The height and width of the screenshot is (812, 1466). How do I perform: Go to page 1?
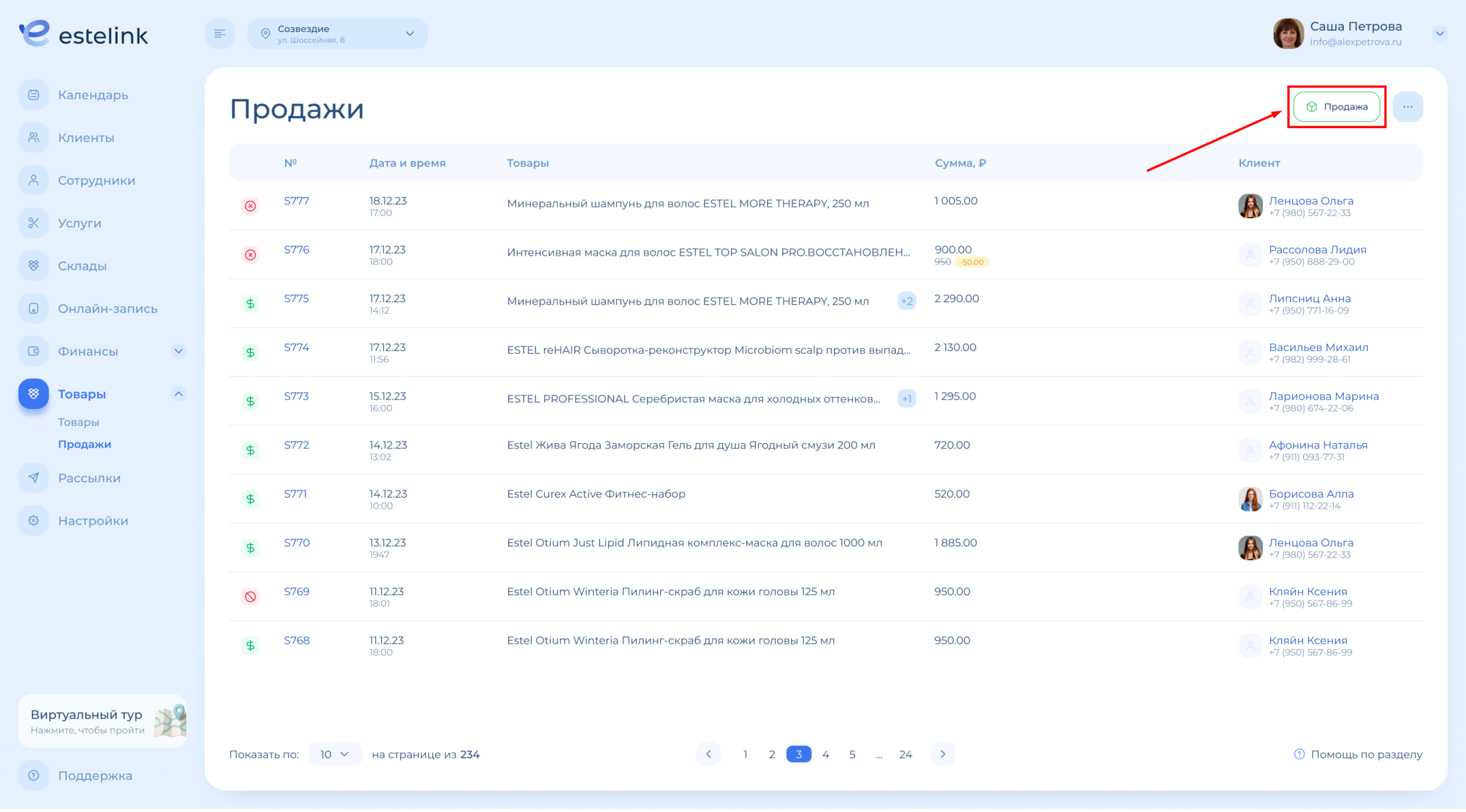(745, 754)
